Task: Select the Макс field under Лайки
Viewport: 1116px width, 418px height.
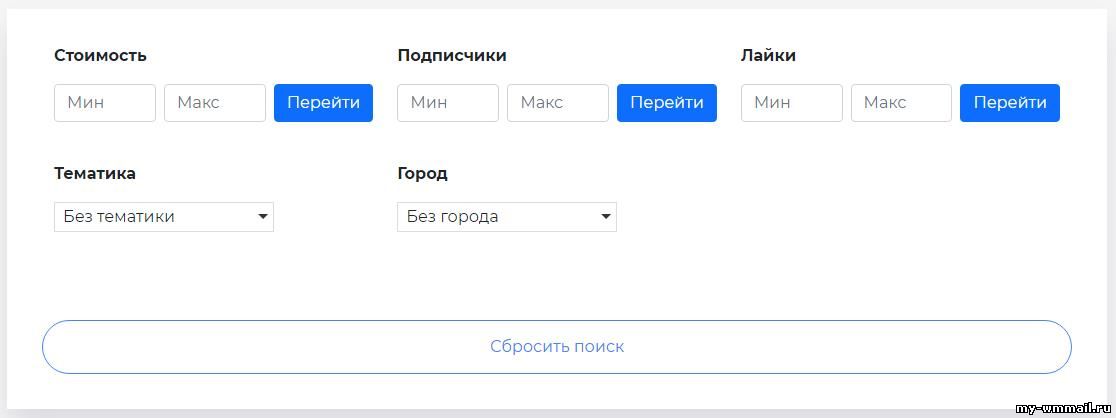Action: pos(901,103)
